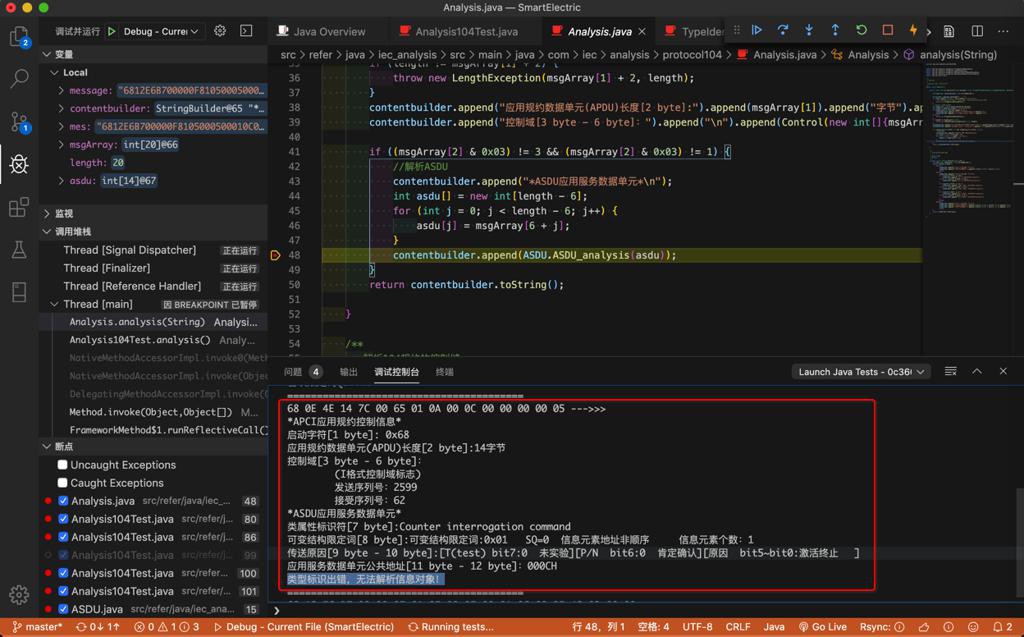The height and width of the screenshot is (637, 1024).
Task: Open the Search view in activity bar
Action: [19, 79]
